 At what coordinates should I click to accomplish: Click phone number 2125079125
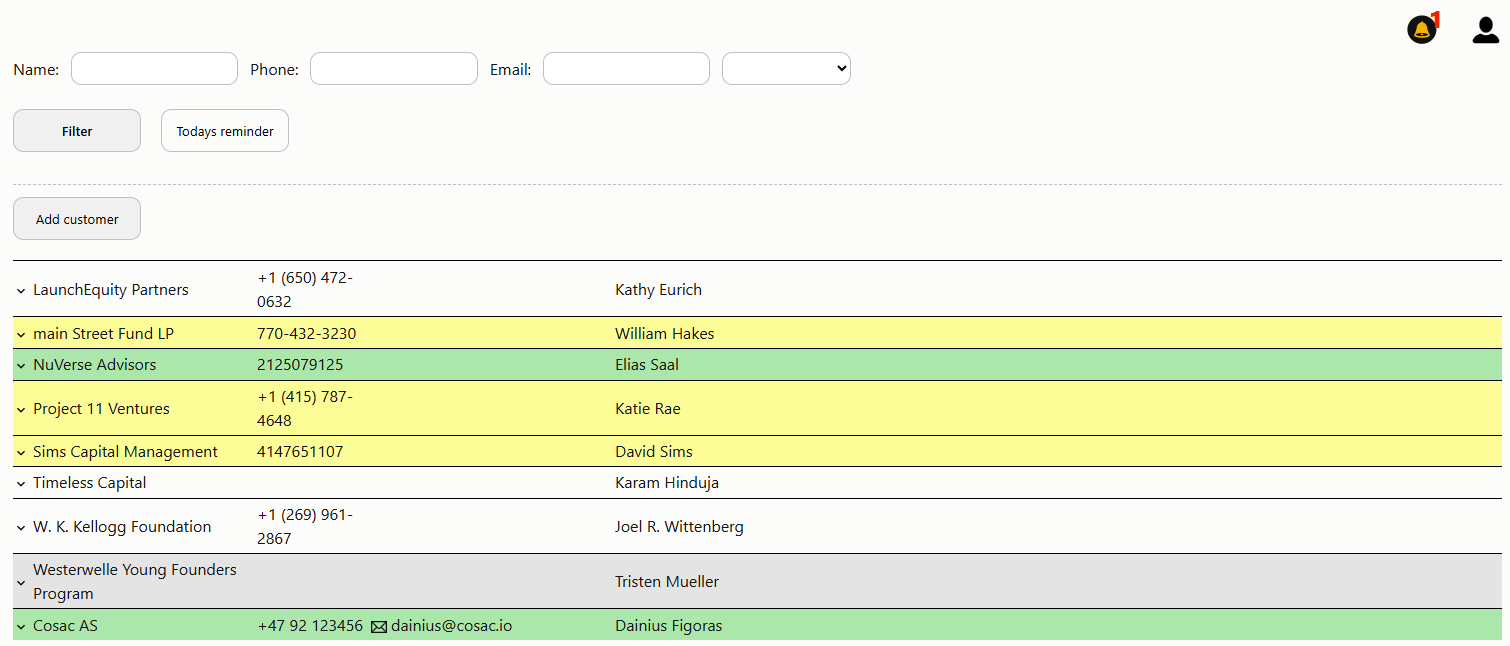[300, 365]
